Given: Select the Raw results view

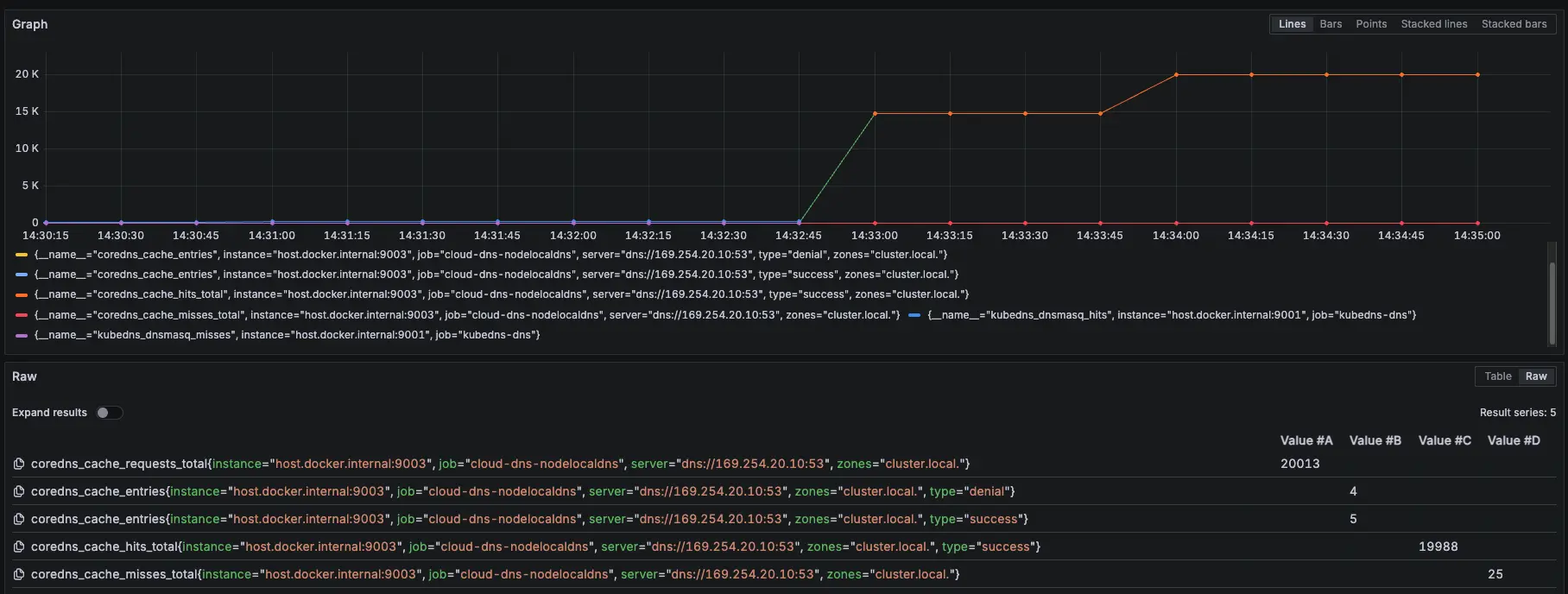Looking at the screenshot, I should coord(1536,376).
